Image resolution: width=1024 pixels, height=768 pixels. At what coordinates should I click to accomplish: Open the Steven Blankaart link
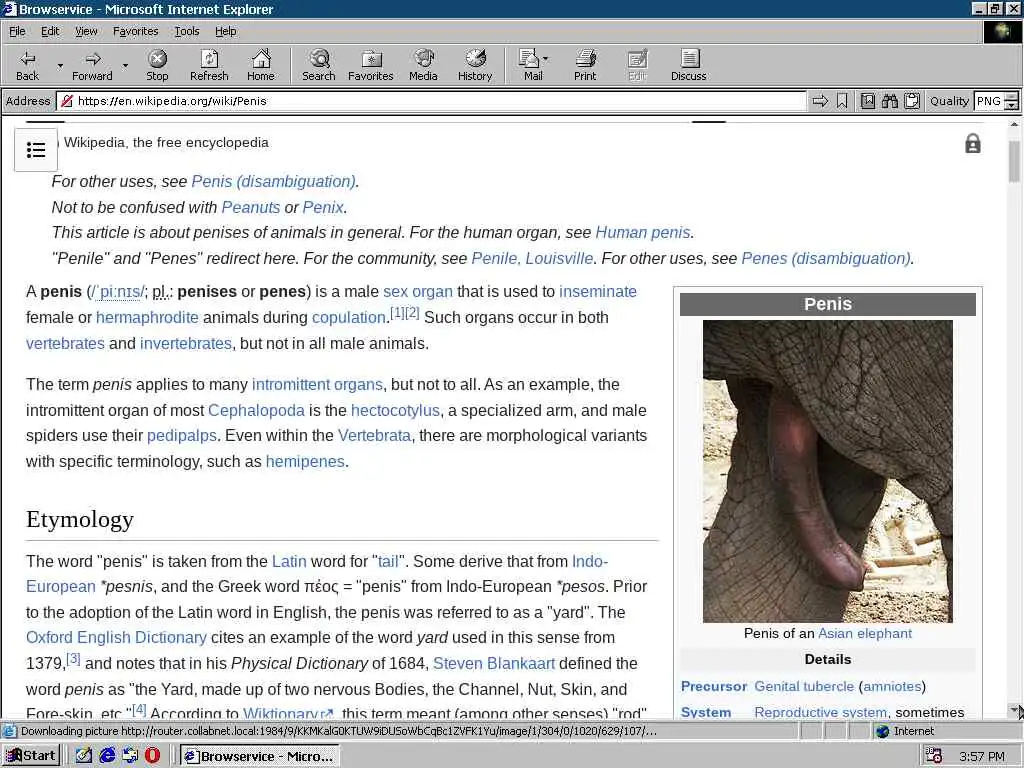pyautogui.click(x=494, y=664)
